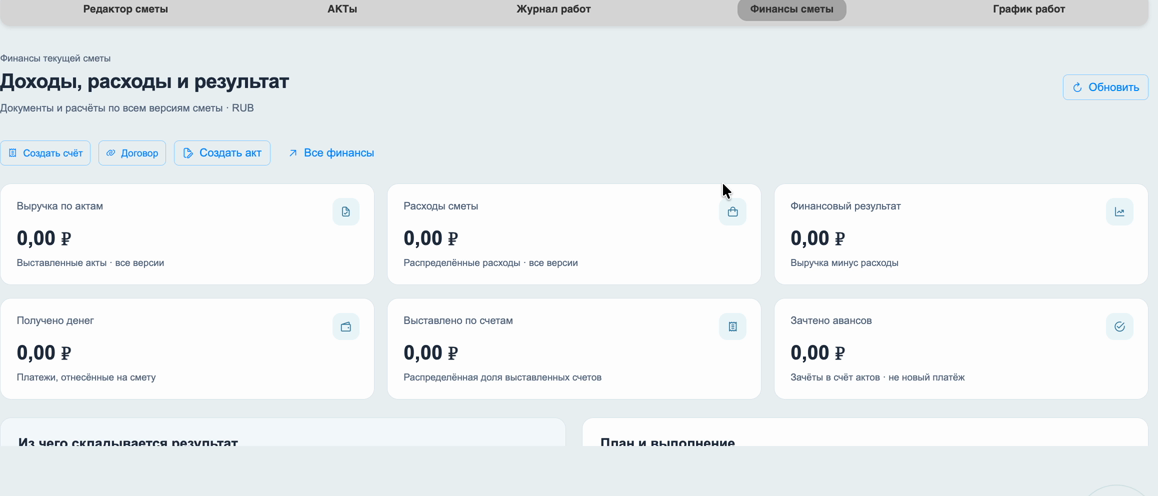Go to the График работ tab
Viewport: 1158px width, 496px height.
1029,10
